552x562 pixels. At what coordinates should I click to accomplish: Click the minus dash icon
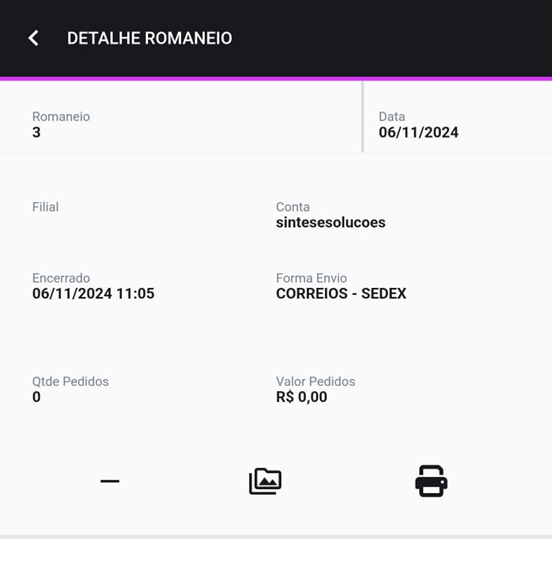(110, 481)
